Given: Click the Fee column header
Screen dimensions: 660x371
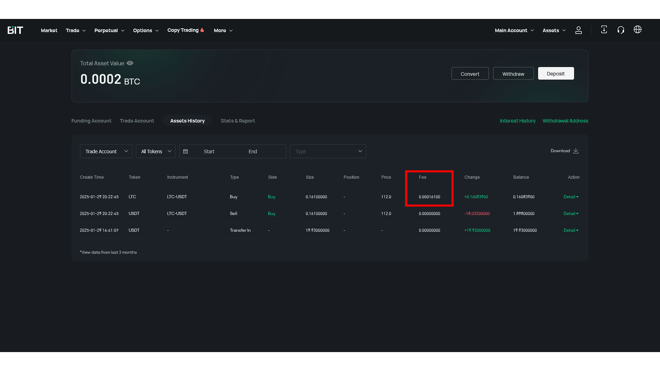Looking at the screenshot, I should tap(423, 177).
